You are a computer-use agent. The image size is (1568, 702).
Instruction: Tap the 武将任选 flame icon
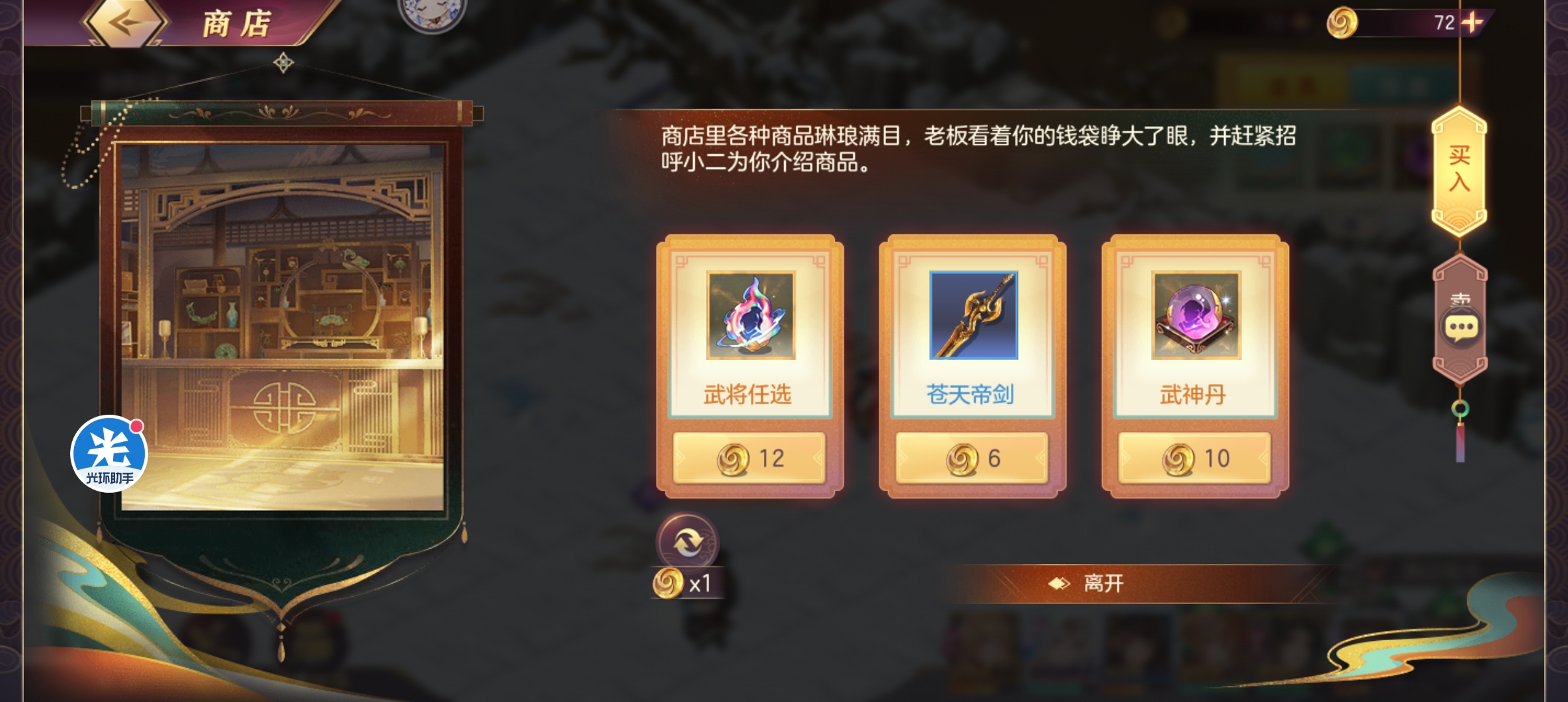tap(751, 315)
